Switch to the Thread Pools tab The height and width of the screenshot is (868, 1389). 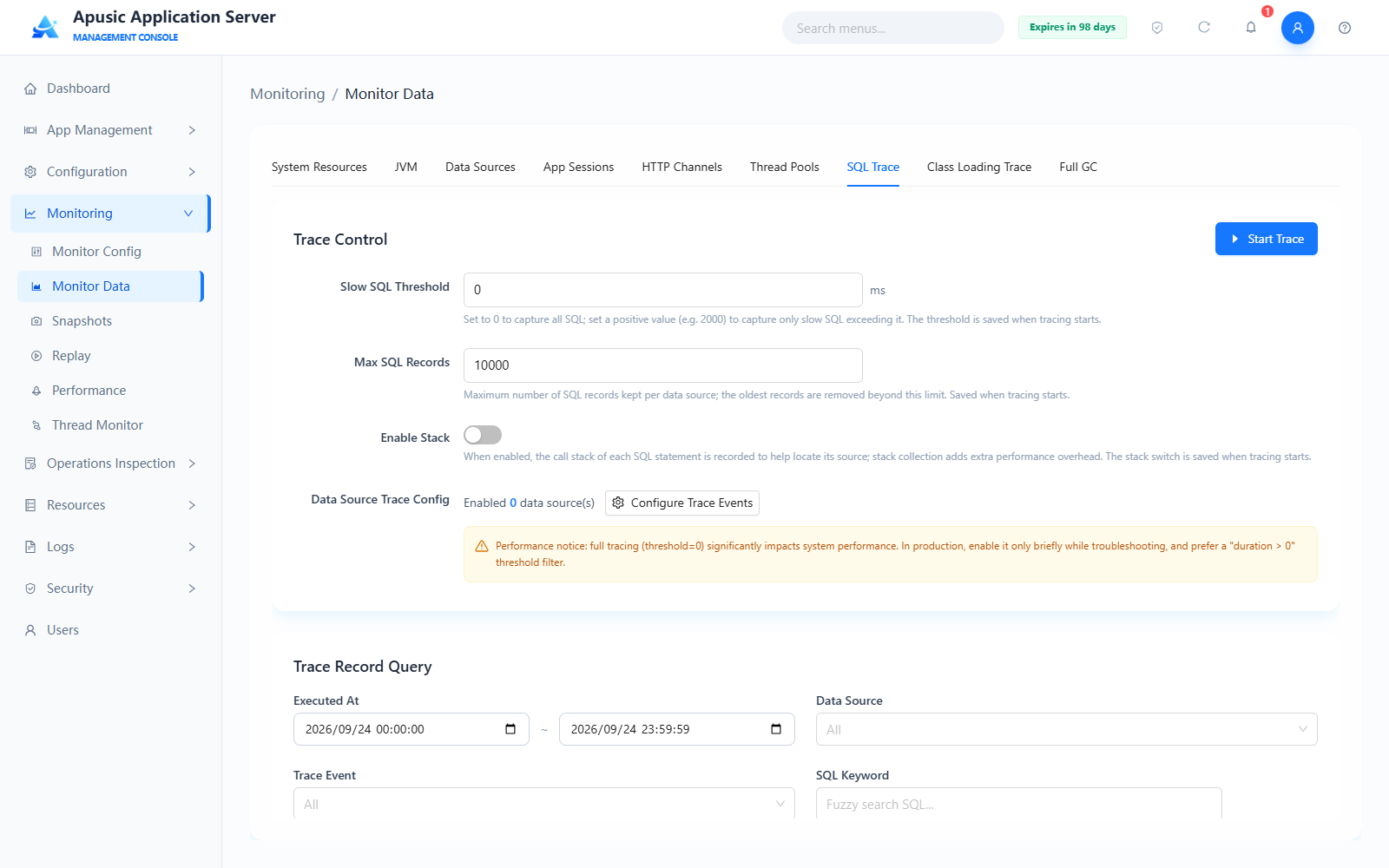(785, 167)
